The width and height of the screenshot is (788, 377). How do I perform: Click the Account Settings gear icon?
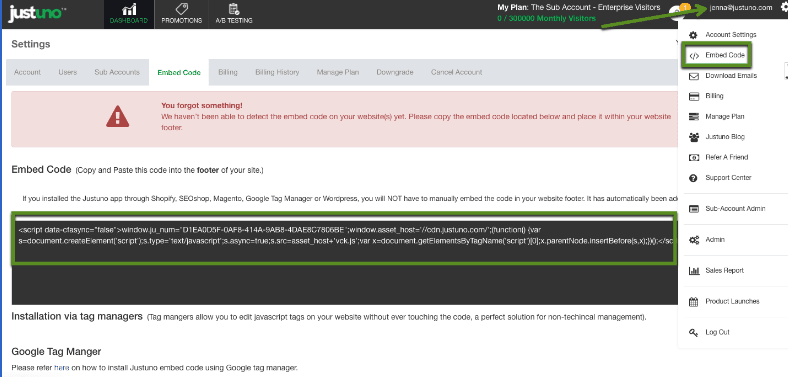[x=693, y=35]
